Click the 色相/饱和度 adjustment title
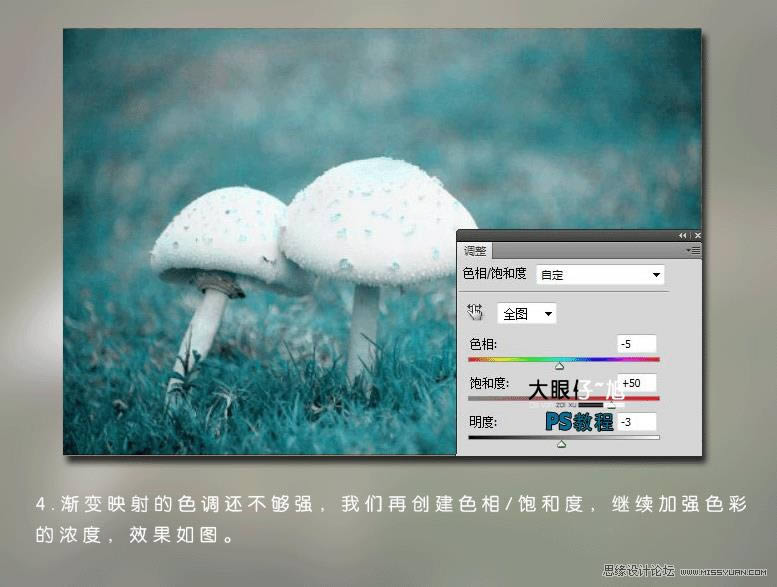The width and height of the screenshot is (777, 587). pos(494,273)
